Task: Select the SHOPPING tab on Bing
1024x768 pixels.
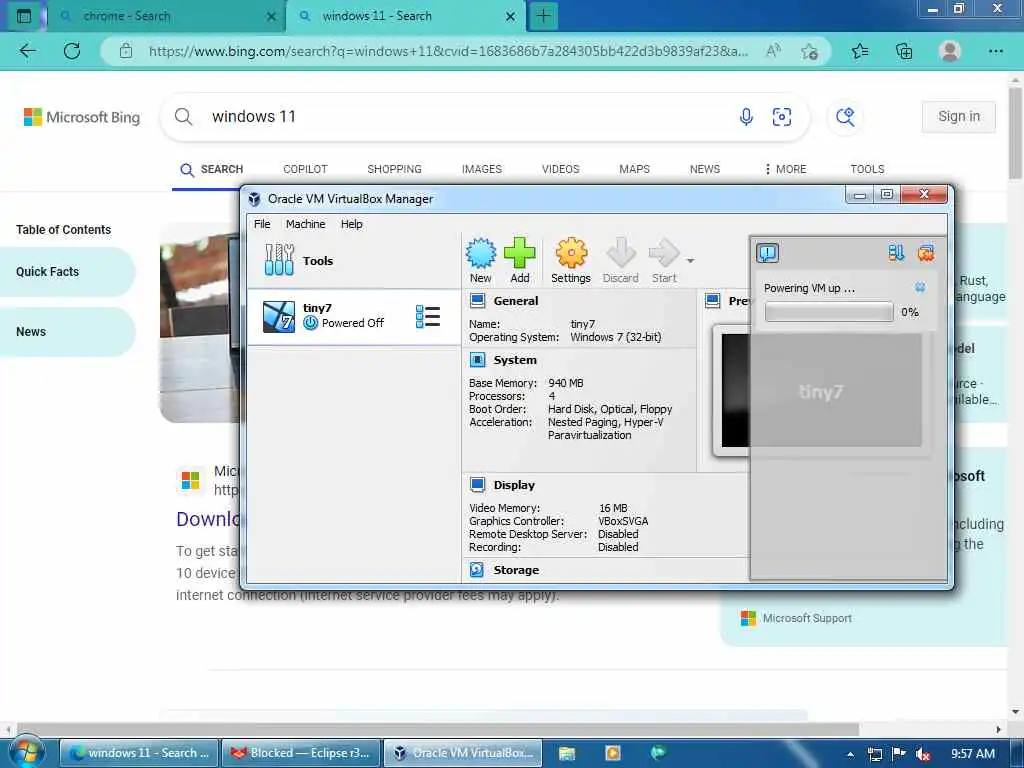Action: 394,169
